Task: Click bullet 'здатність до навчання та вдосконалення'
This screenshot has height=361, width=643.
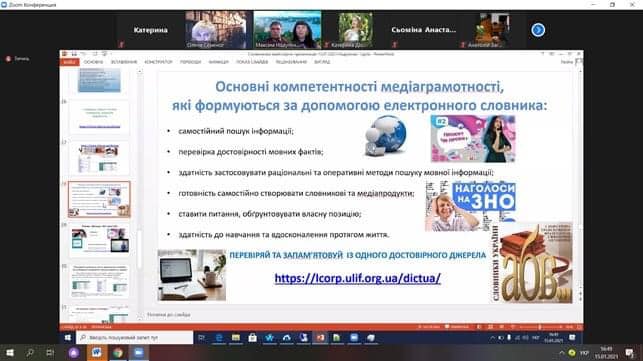Action: point(284,235)
